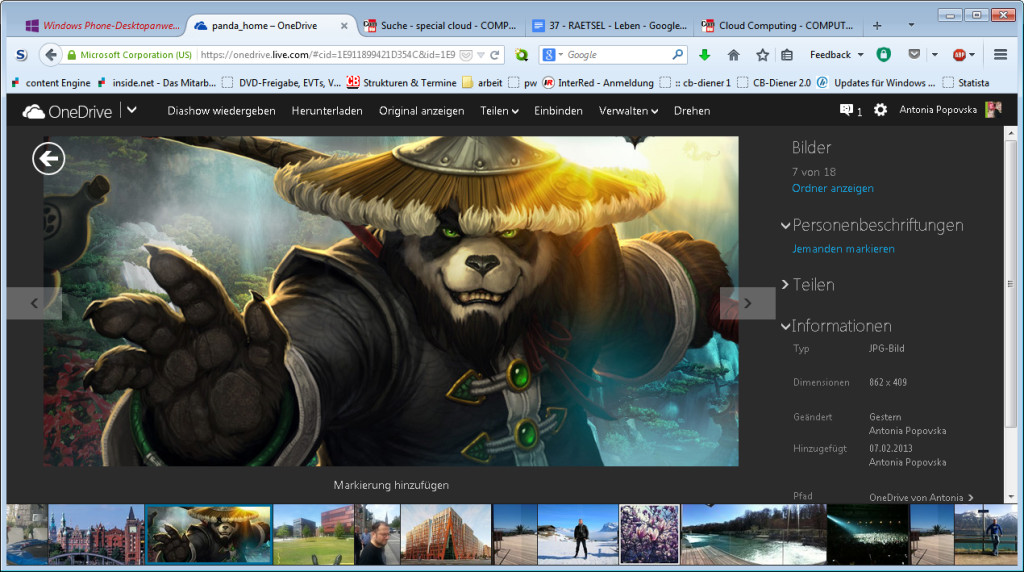Viewport: 1024px width, 572px height.
Task: Open the list all tabs dropdown arrow
Action: pyautogui.click(x=911, y=25)
